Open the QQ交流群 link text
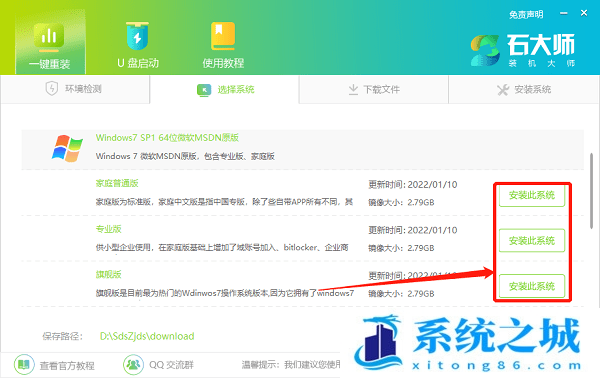 click(x=171, y=365)
